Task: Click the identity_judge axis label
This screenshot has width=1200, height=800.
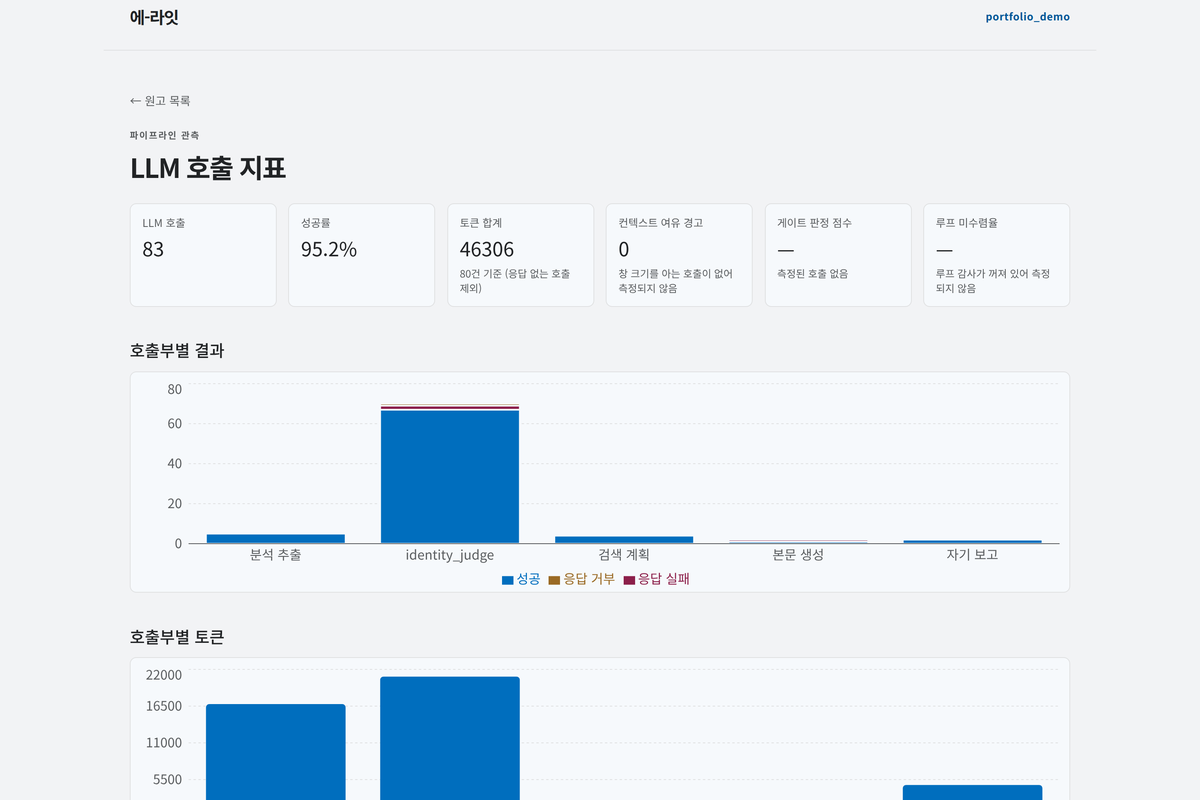Action: (450, 555)
